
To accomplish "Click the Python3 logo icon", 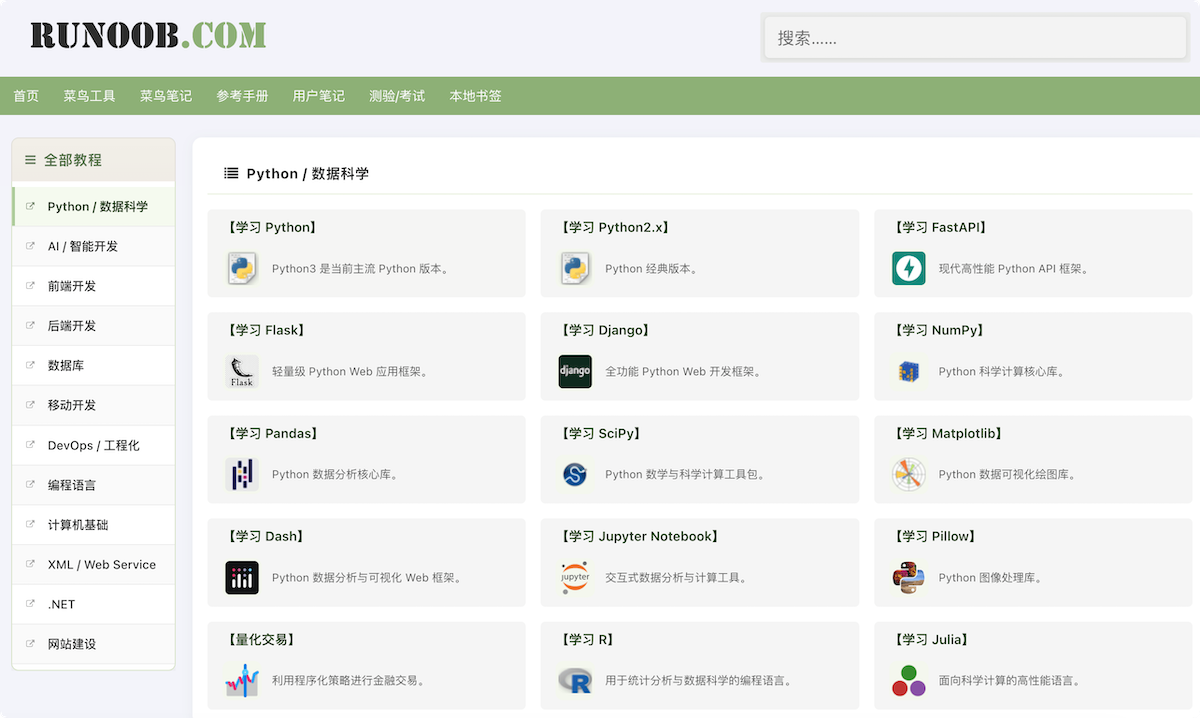I will (242, 268).
